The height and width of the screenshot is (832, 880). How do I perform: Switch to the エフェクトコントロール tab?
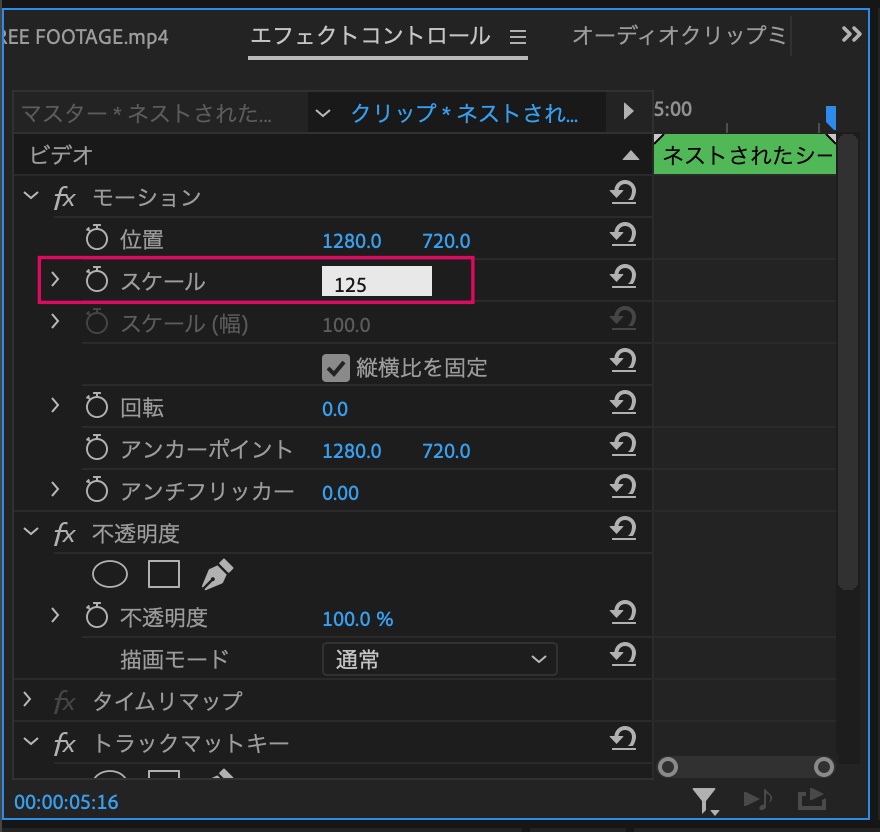pos(370,36)
